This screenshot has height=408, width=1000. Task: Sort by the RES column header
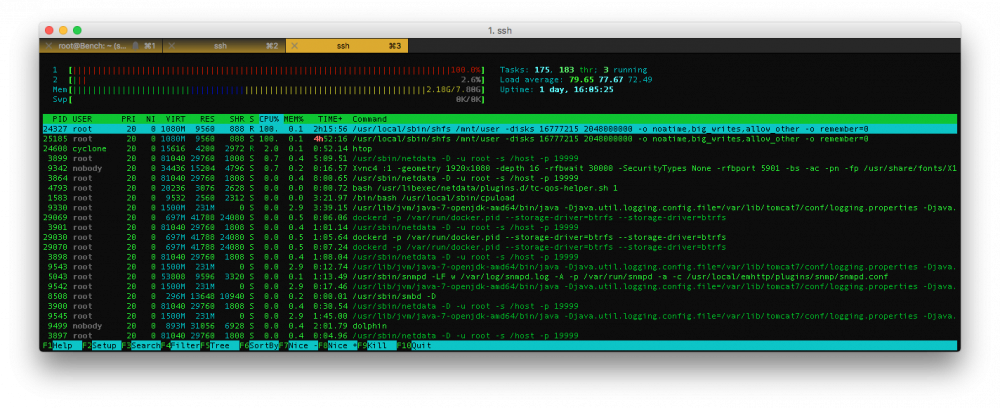[208, 119]
